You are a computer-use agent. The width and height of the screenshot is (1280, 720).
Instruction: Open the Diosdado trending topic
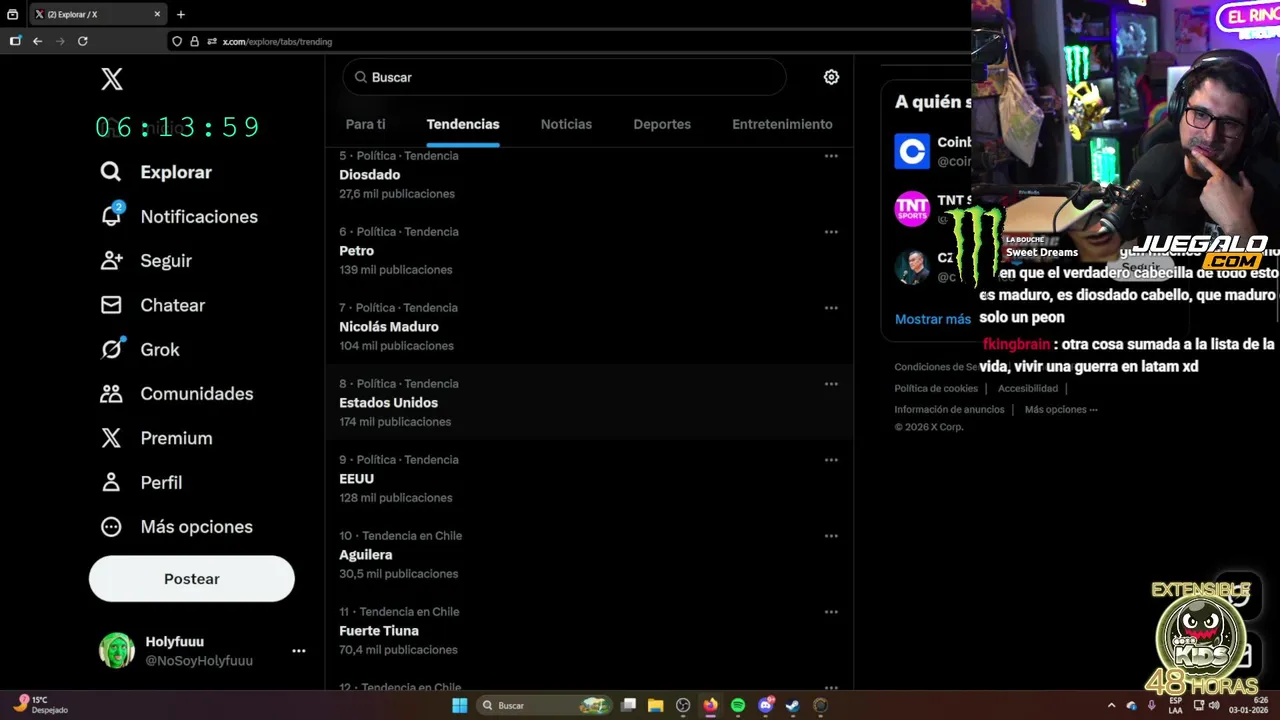click(x=589, y=175)
